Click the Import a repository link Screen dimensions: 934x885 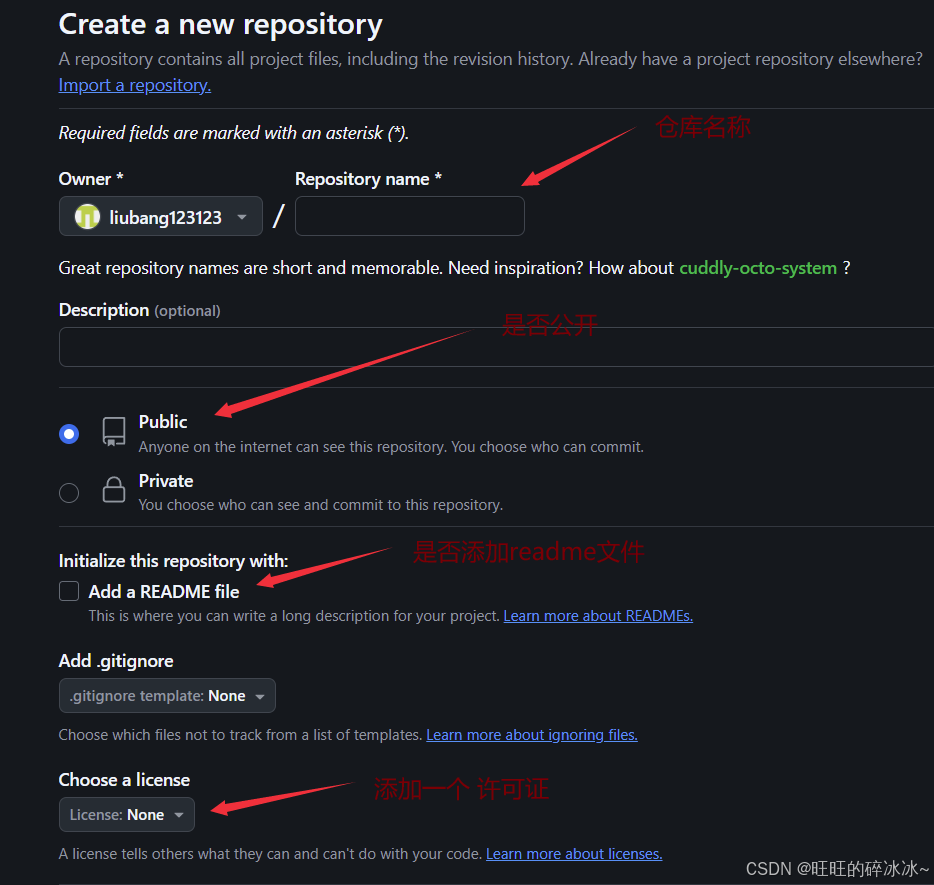tap(135, 85)
